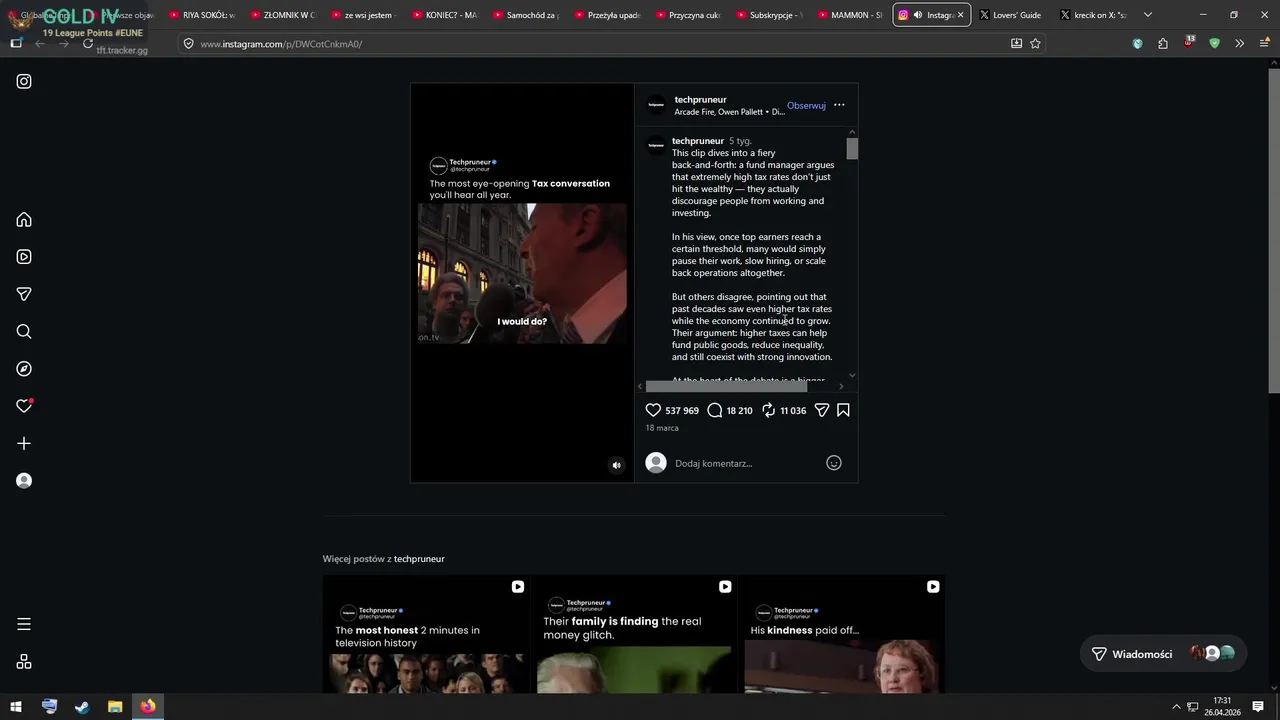Open emoji picker in comment box
Screen dimensions: 1280x720
pyautogui.click(x=834, y=463)
